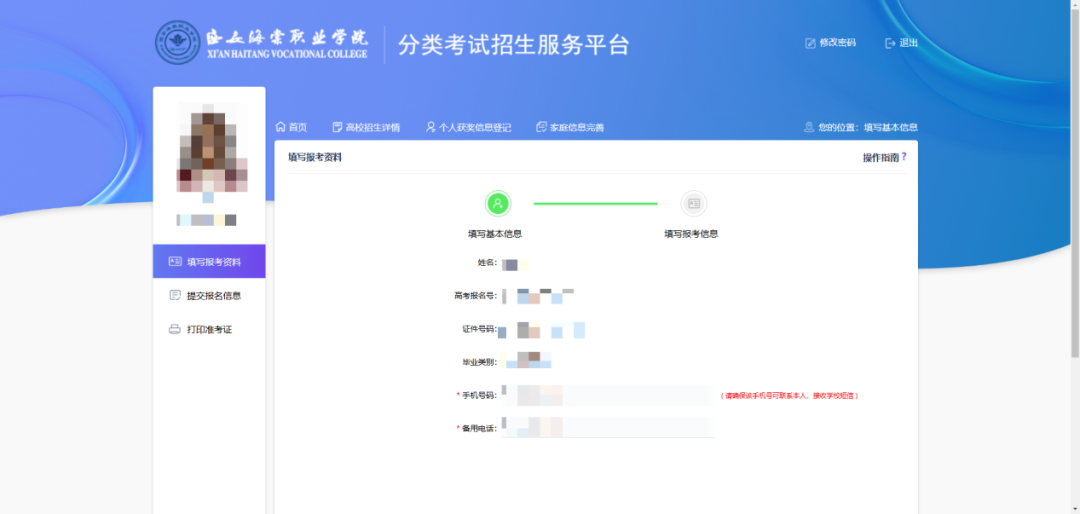Open the 修改密码 link
The height and width of the screenshot is (514, 1080).
pyautogui.click(x=838, y=43)
